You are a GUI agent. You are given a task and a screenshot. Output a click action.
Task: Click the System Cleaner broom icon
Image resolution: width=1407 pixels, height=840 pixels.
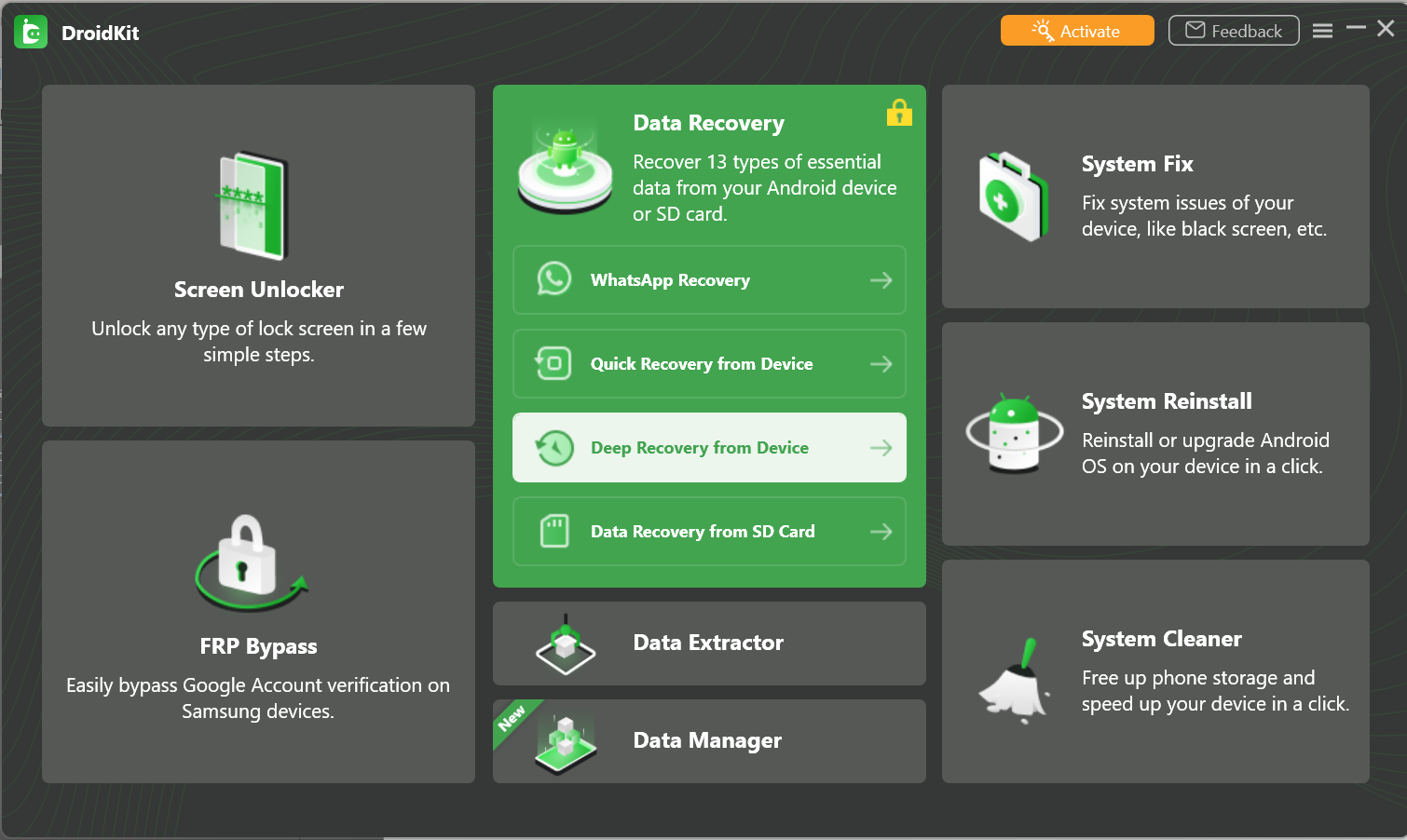[x=1014, y=681]
